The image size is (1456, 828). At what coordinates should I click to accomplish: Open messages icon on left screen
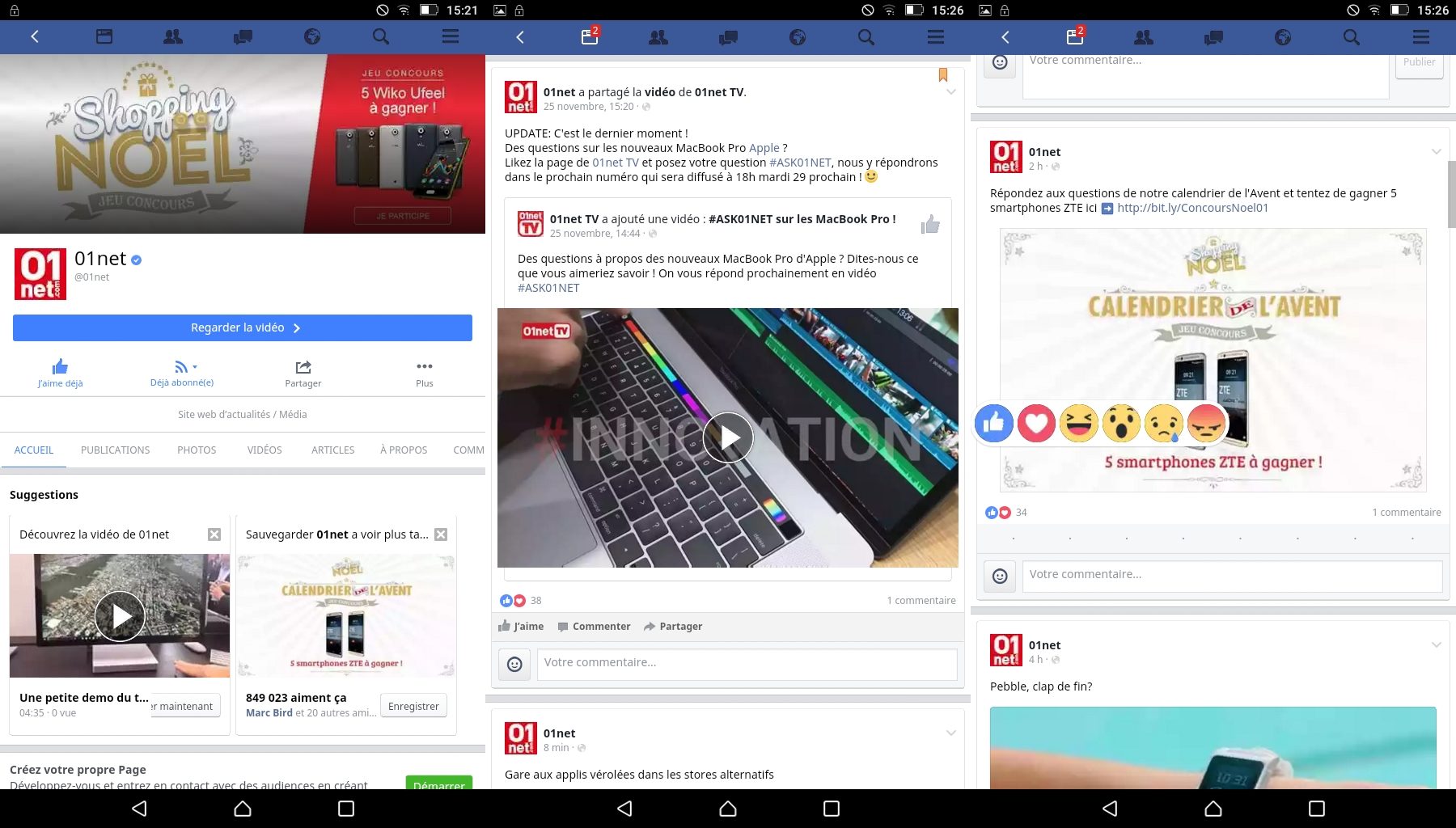(243, 36)
